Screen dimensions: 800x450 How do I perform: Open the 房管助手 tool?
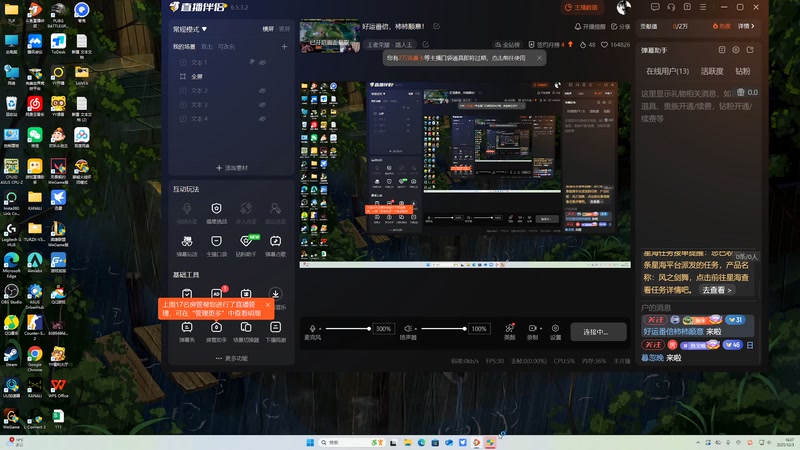tap(216, 332)
